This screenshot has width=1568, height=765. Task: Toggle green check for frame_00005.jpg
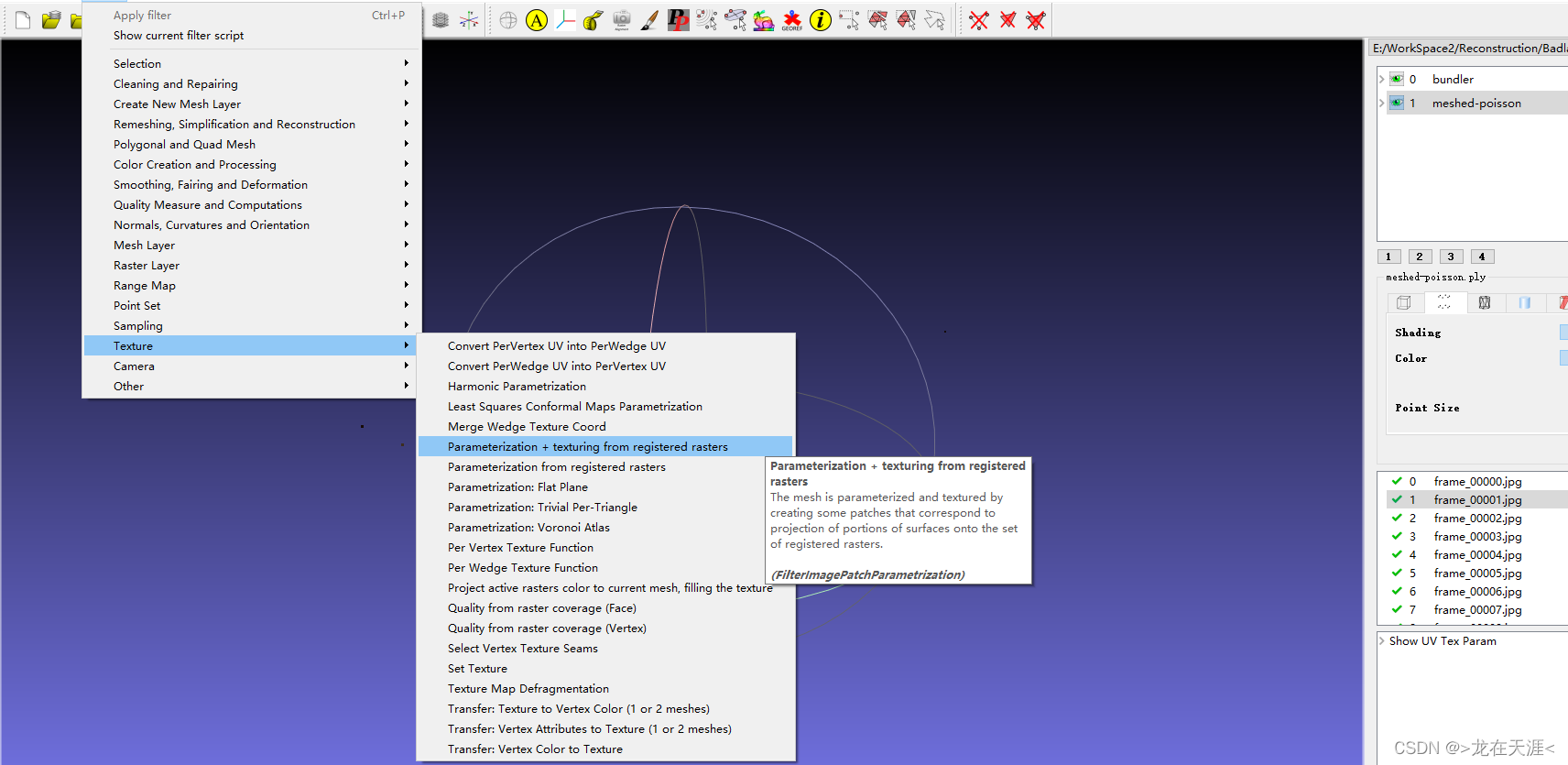(x=1397, y=573)
